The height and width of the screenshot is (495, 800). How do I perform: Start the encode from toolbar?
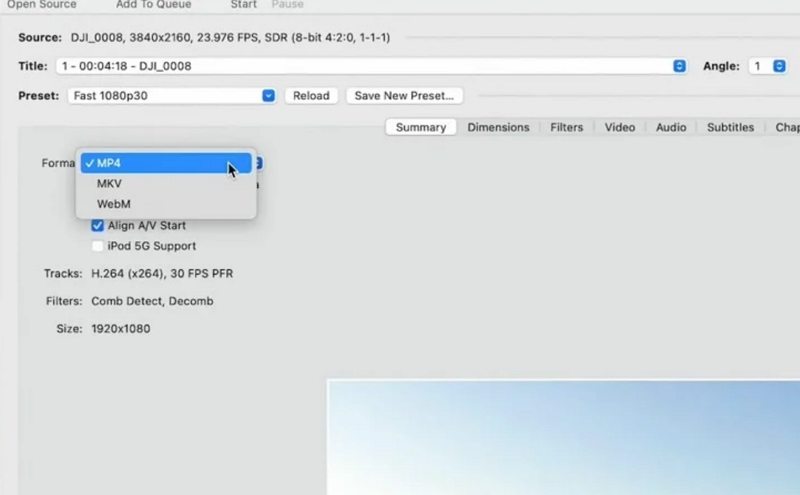click(243, 5)
